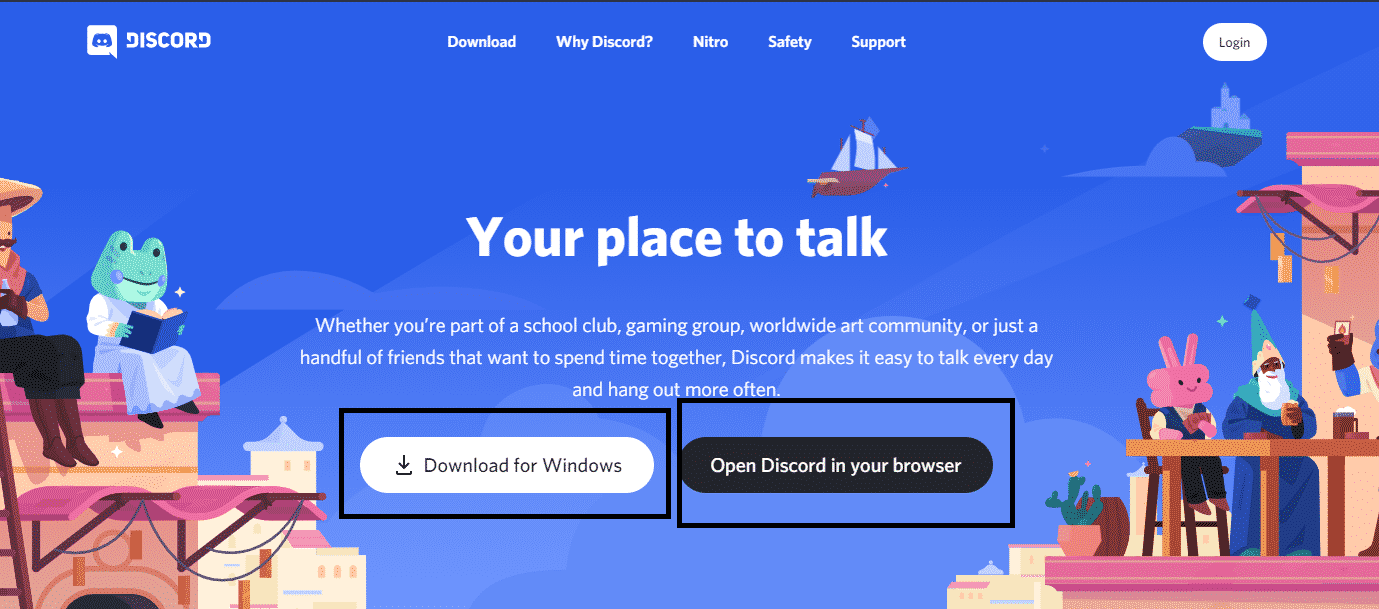This screenshot has width=1379, height=609.
Task: Click the Your place to talk headline
Action: (677, 237)
